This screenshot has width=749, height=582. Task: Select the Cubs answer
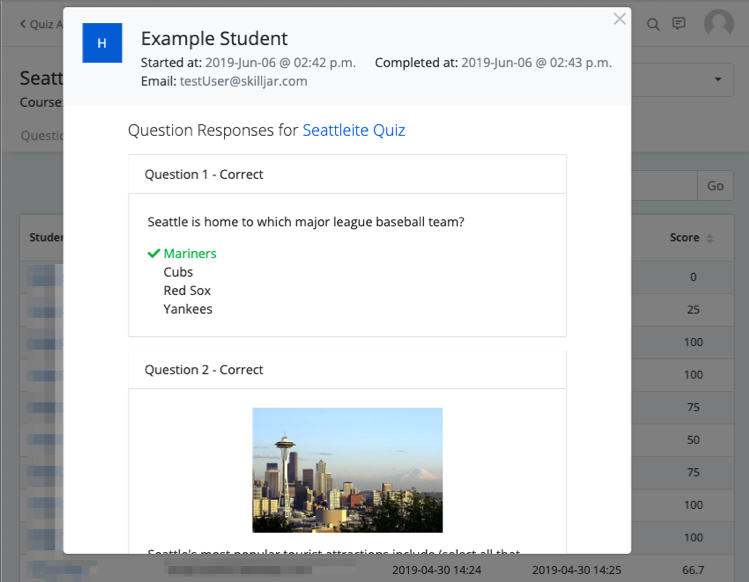pyautogui.click(x=178, y=272)
